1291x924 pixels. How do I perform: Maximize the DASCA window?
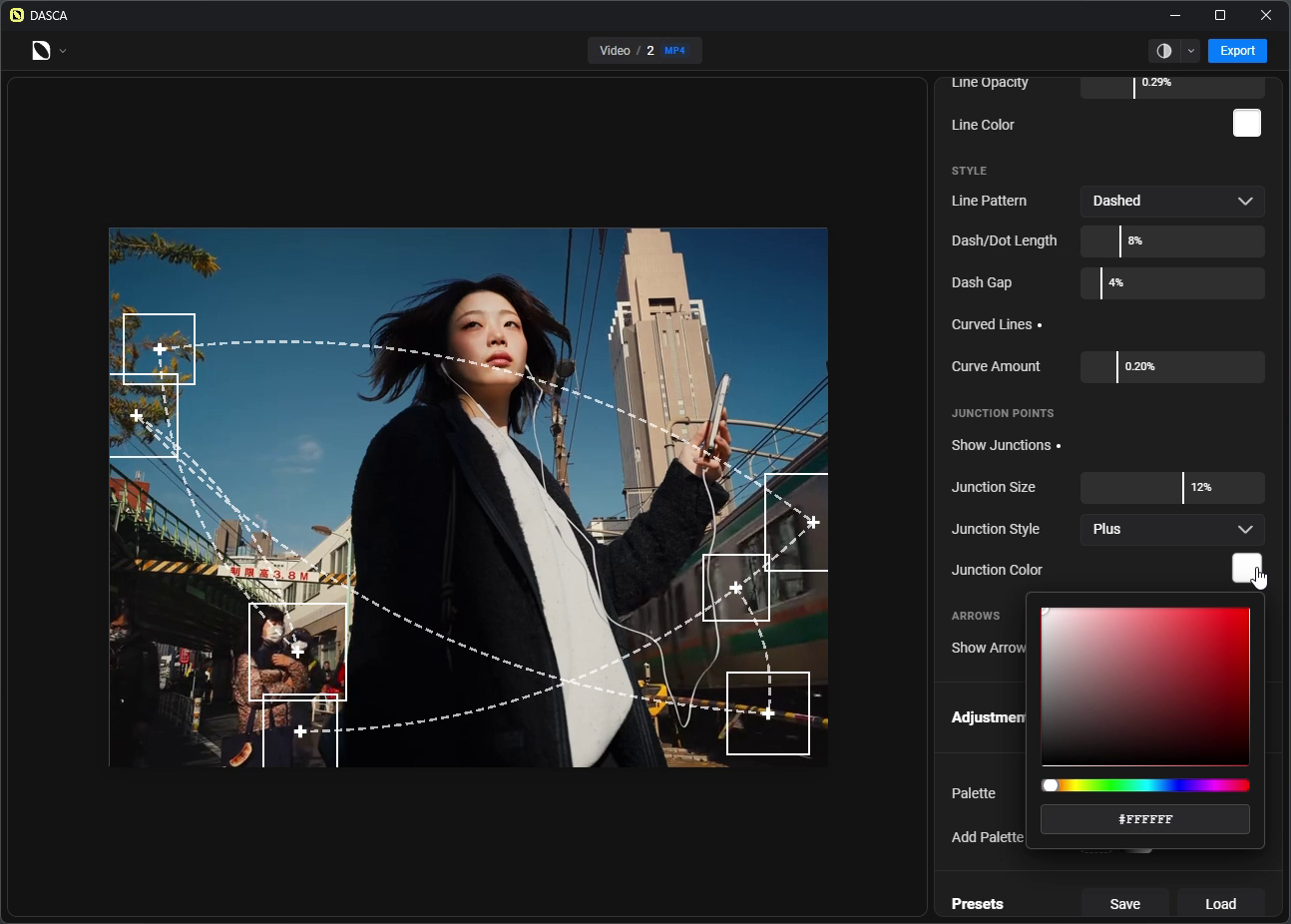click(1220, 16)
